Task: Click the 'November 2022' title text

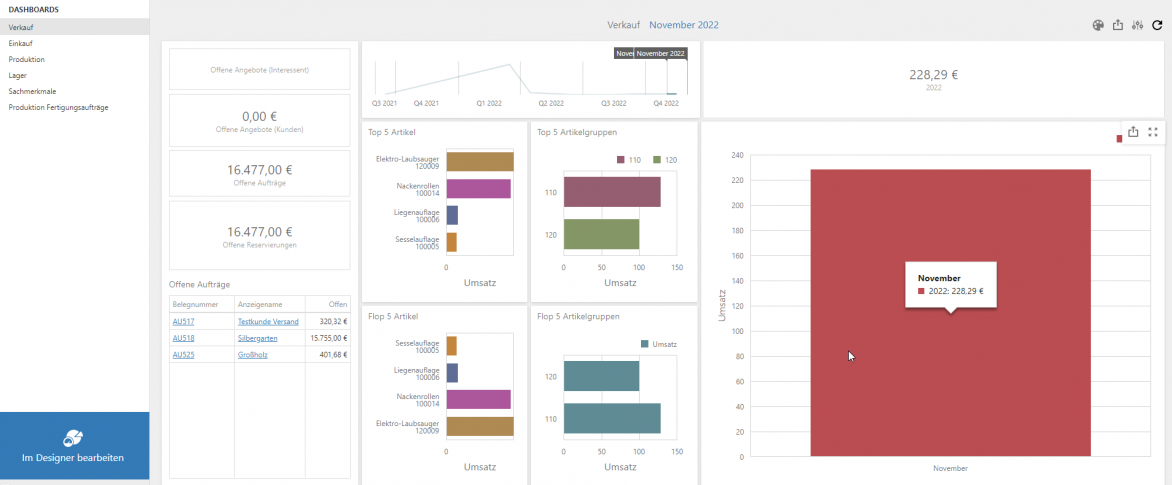Action: [x=684, y=25]
